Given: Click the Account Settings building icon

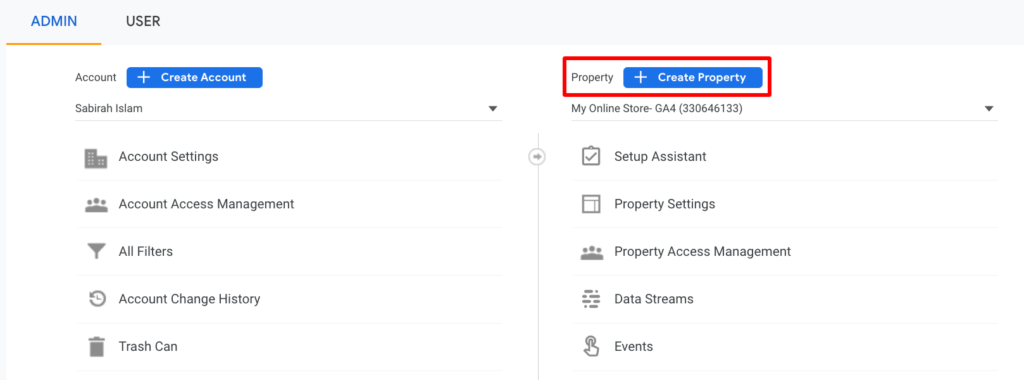Looking at the screenshot, I should [96, 158].
